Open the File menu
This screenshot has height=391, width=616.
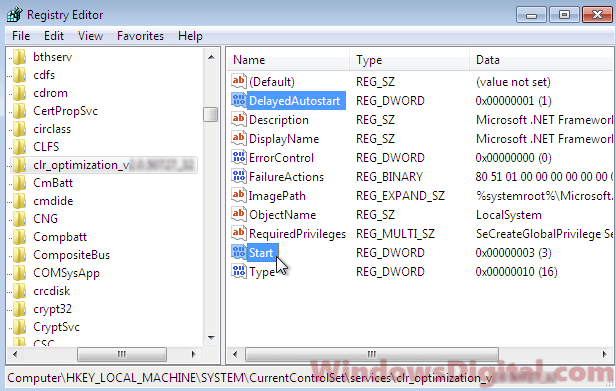[x=21, y=36]
